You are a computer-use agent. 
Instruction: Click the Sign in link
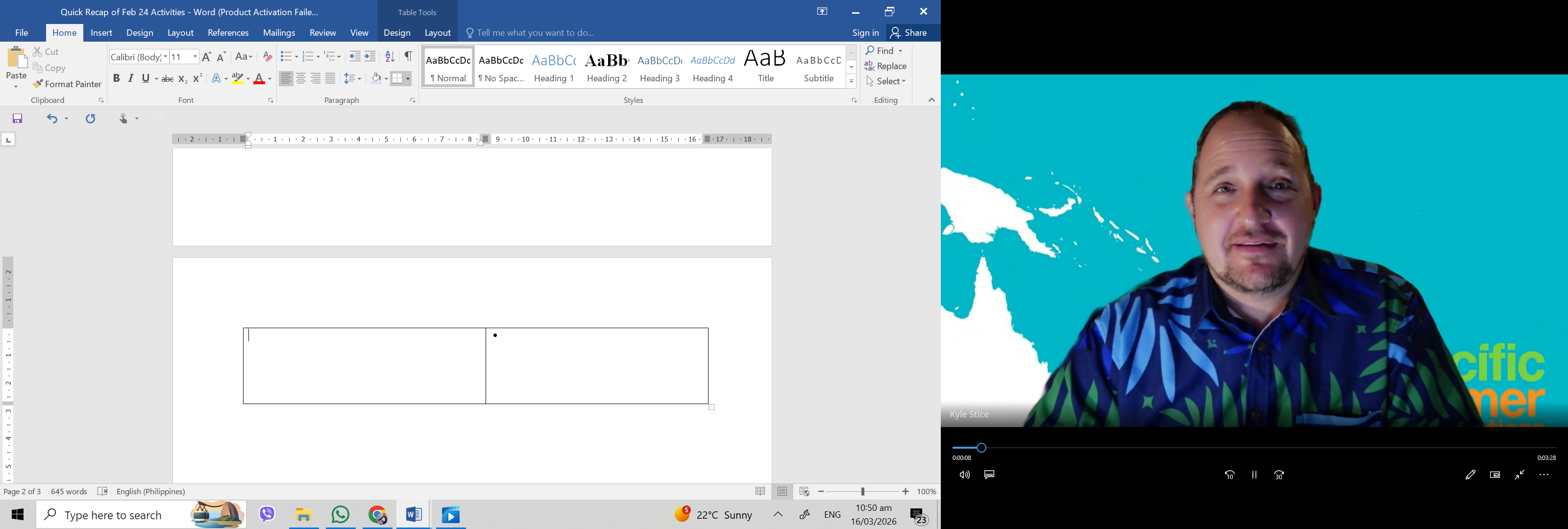(865, 33)
